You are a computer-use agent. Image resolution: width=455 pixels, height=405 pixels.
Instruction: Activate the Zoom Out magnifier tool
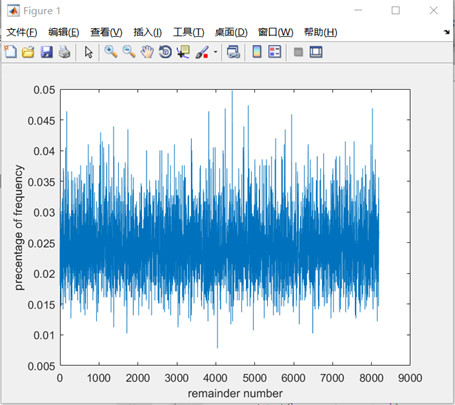point(129,52)
